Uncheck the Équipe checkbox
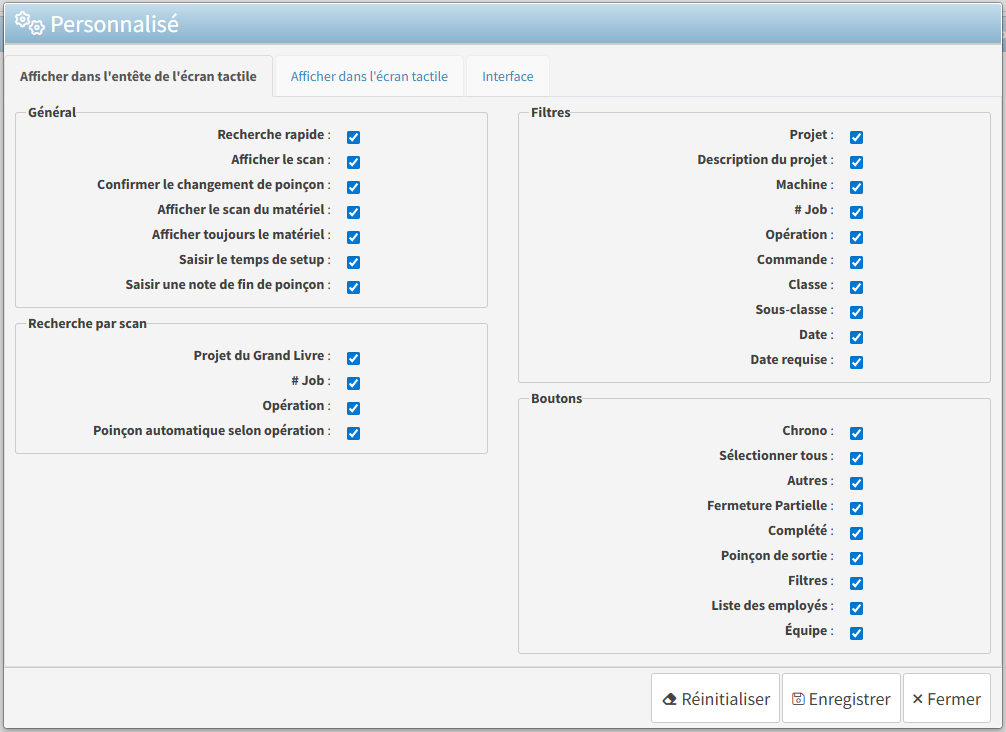This screenshot has height=732, width=1006. pos(856,633)
